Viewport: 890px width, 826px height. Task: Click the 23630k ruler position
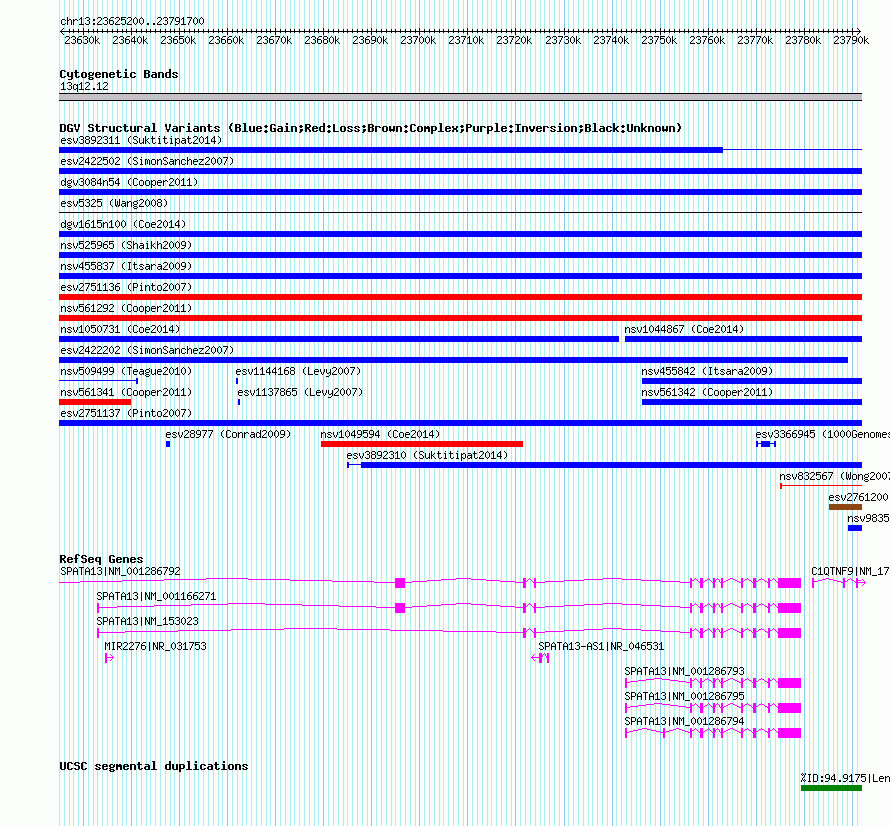pyautogui.click(x=82, y=40)
